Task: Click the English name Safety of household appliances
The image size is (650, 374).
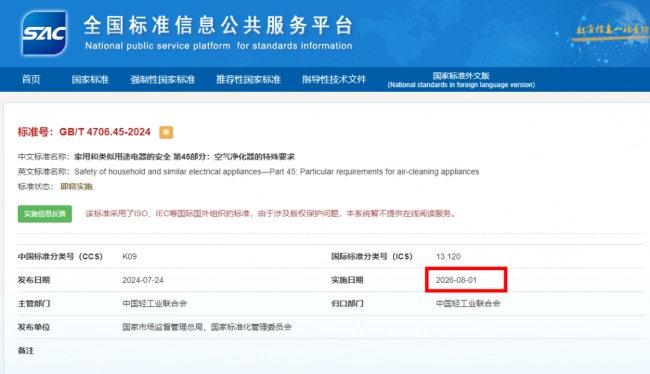Action: pyautogui.click(x=276, y=172)
